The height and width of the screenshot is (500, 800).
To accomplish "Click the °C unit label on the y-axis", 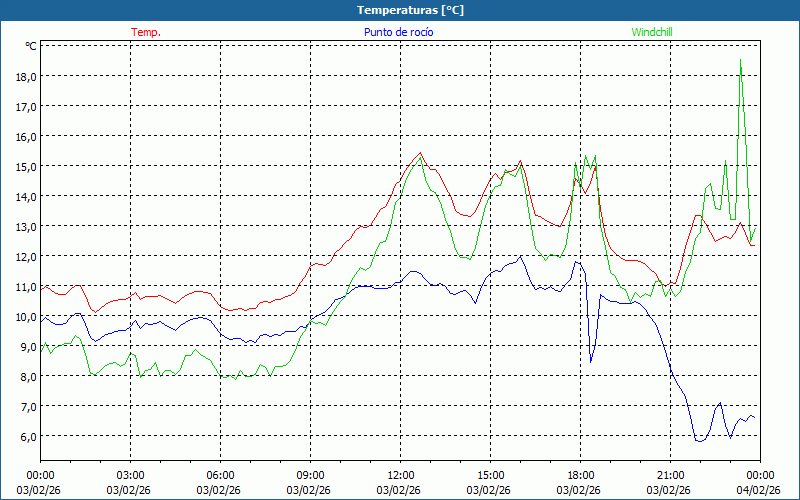I will pyautogui.click(x=30, y=46).
